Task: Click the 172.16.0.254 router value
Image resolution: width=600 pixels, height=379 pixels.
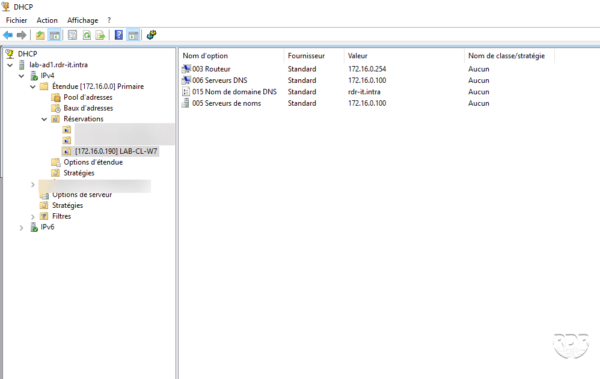Action: tap(367, 69)
